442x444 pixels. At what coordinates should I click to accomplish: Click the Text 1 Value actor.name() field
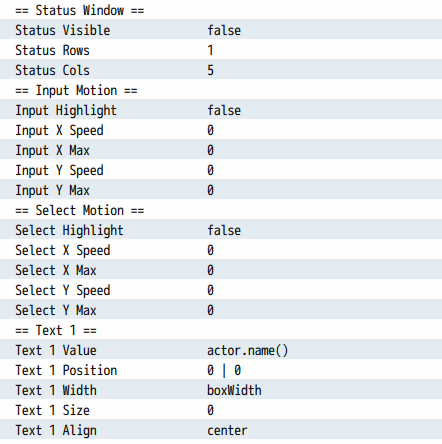[248, 350]
